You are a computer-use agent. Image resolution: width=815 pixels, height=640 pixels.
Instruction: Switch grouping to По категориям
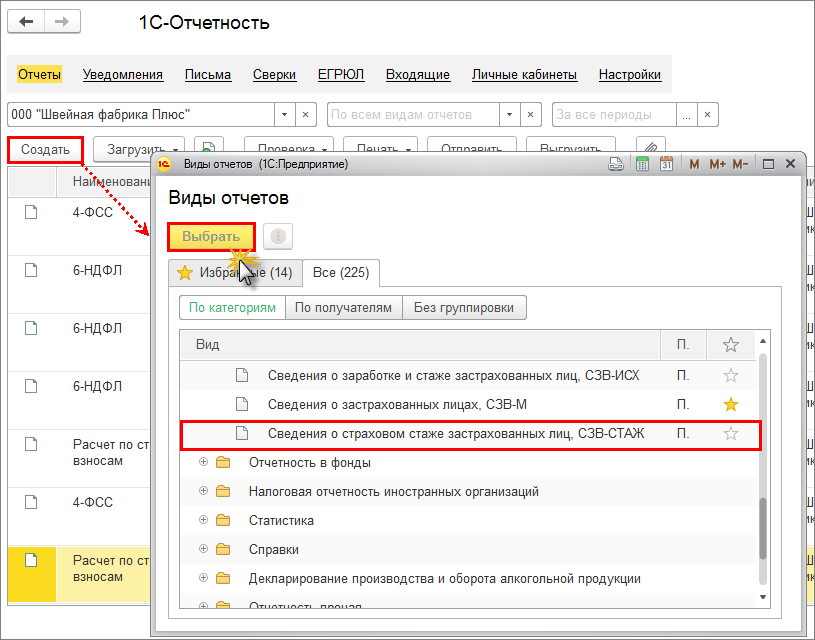tap(232, 308)
